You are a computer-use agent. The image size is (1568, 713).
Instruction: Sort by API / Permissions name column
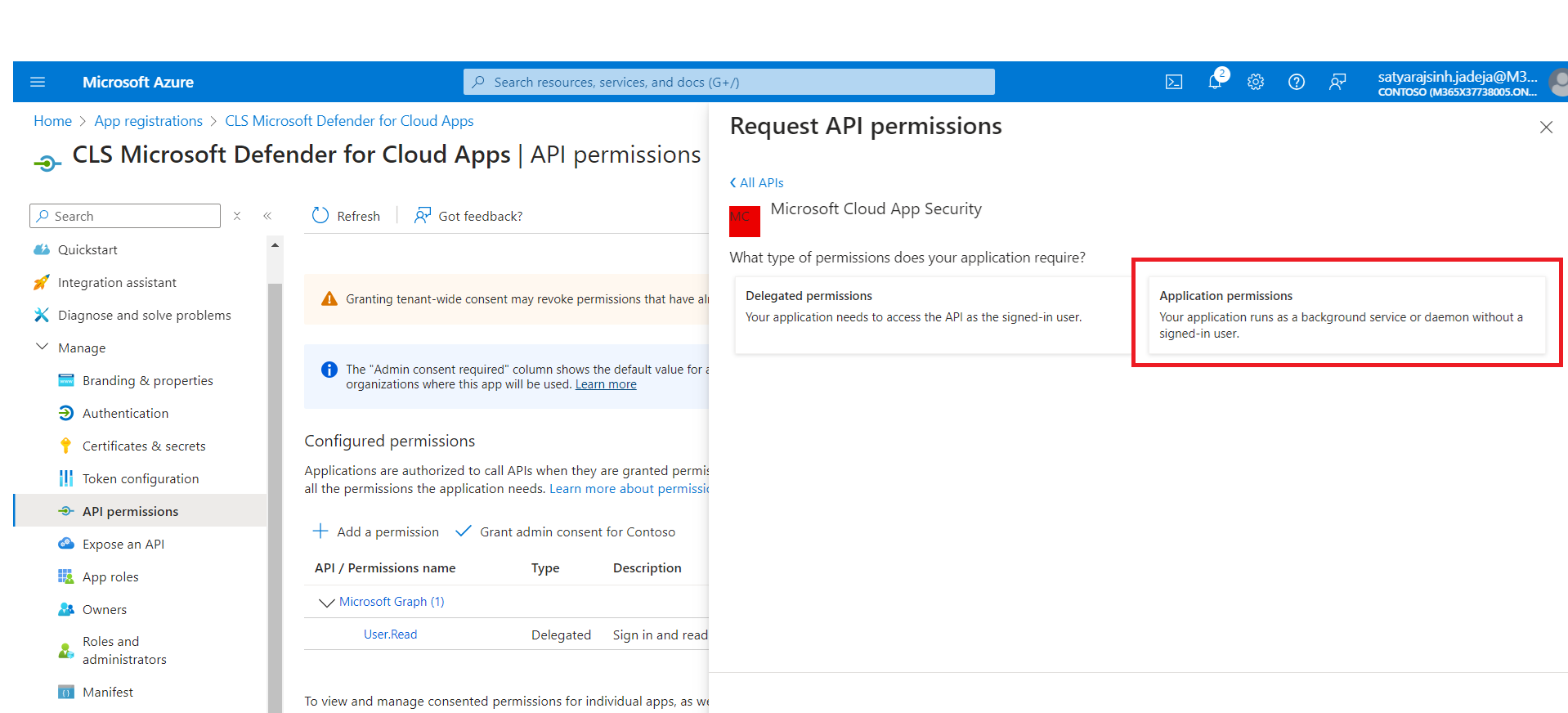coord(385,568)
